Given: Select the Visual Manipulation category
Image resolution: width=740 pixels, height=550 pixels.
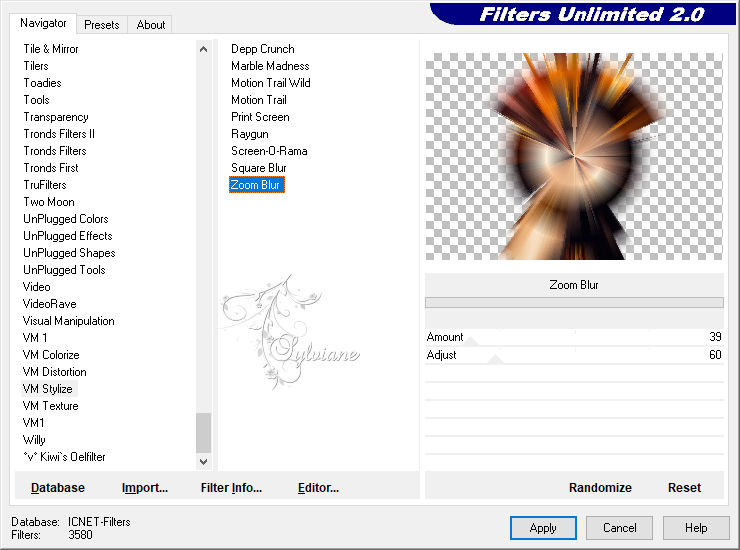Looking at the screenshot, I should pyautogui.click(x=68, y=321).
